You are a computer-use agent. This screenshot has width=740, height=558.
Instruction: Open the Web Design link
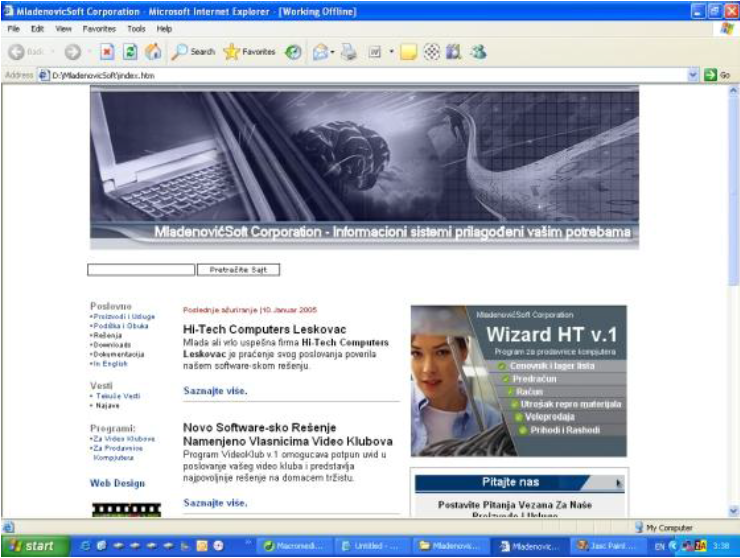(118, 483)
